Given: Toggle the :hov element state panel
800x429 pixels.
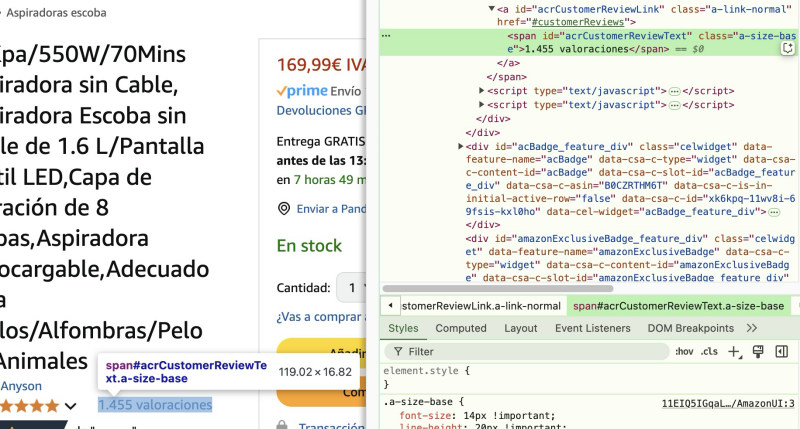Looking at the screenshot, I should pos(684,351).
